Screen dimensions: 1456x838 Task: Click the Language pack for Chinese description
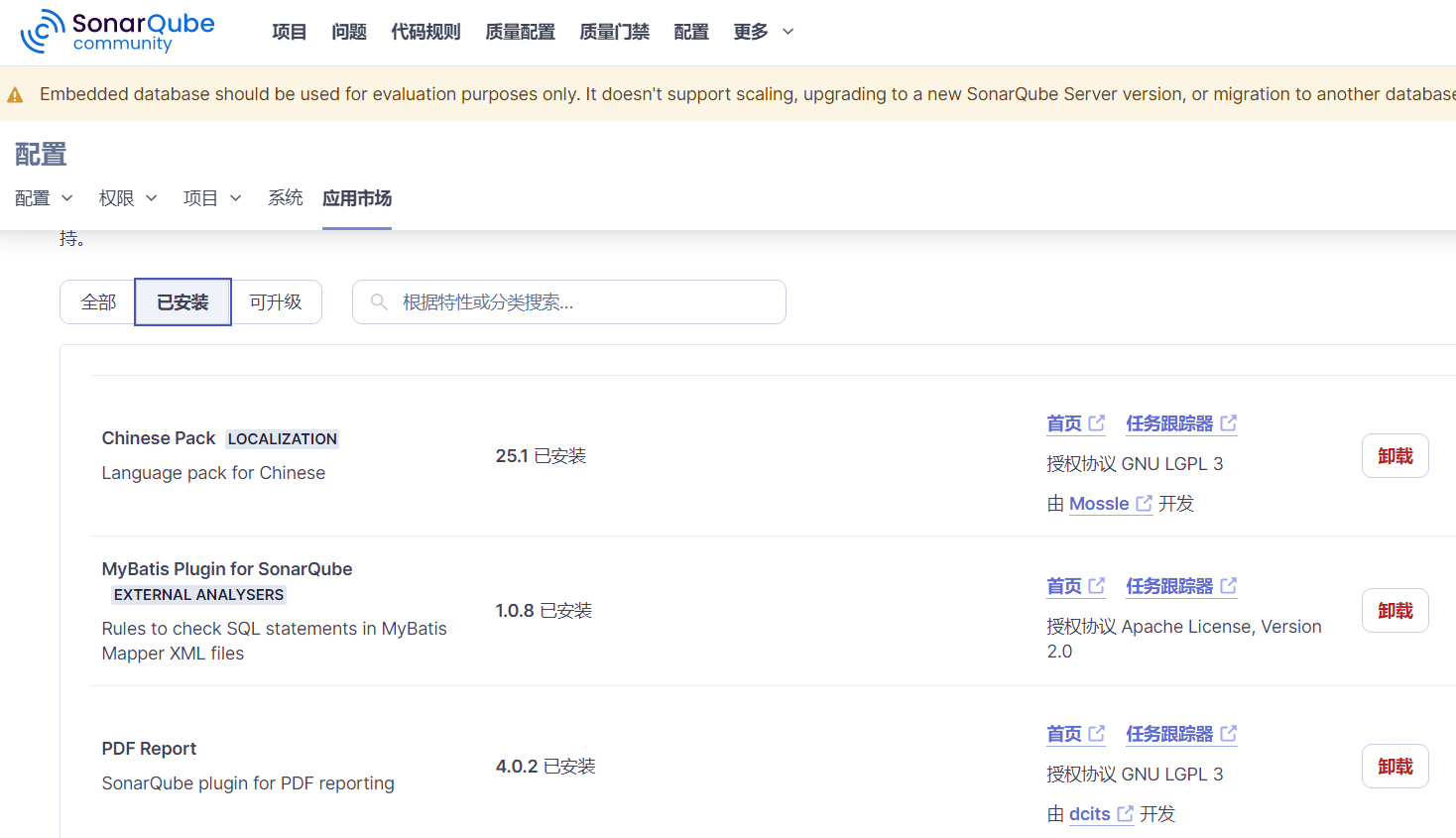[213, 473]
